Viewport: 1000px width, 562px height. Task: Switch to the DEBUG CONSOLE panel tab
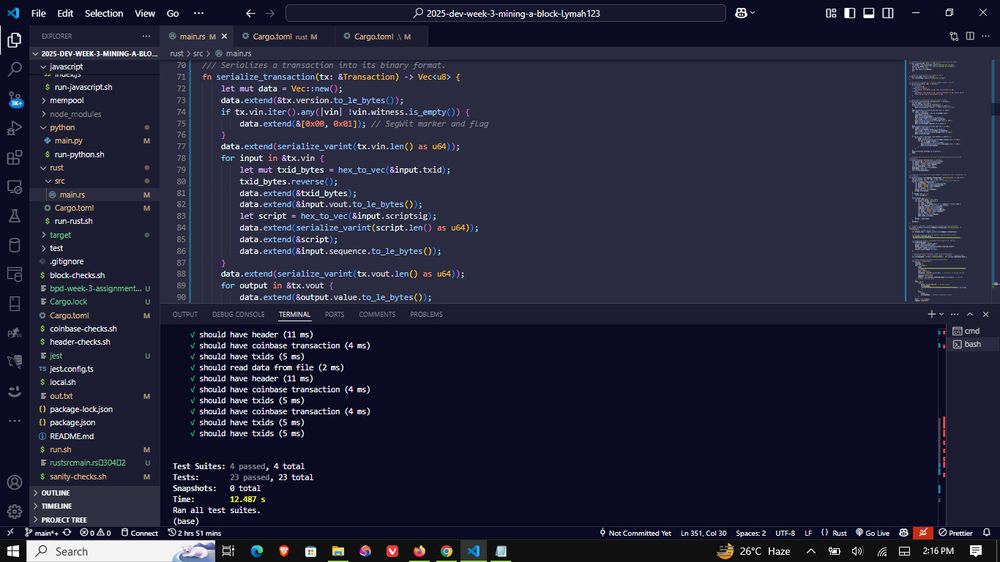click(x=238, y=314)
